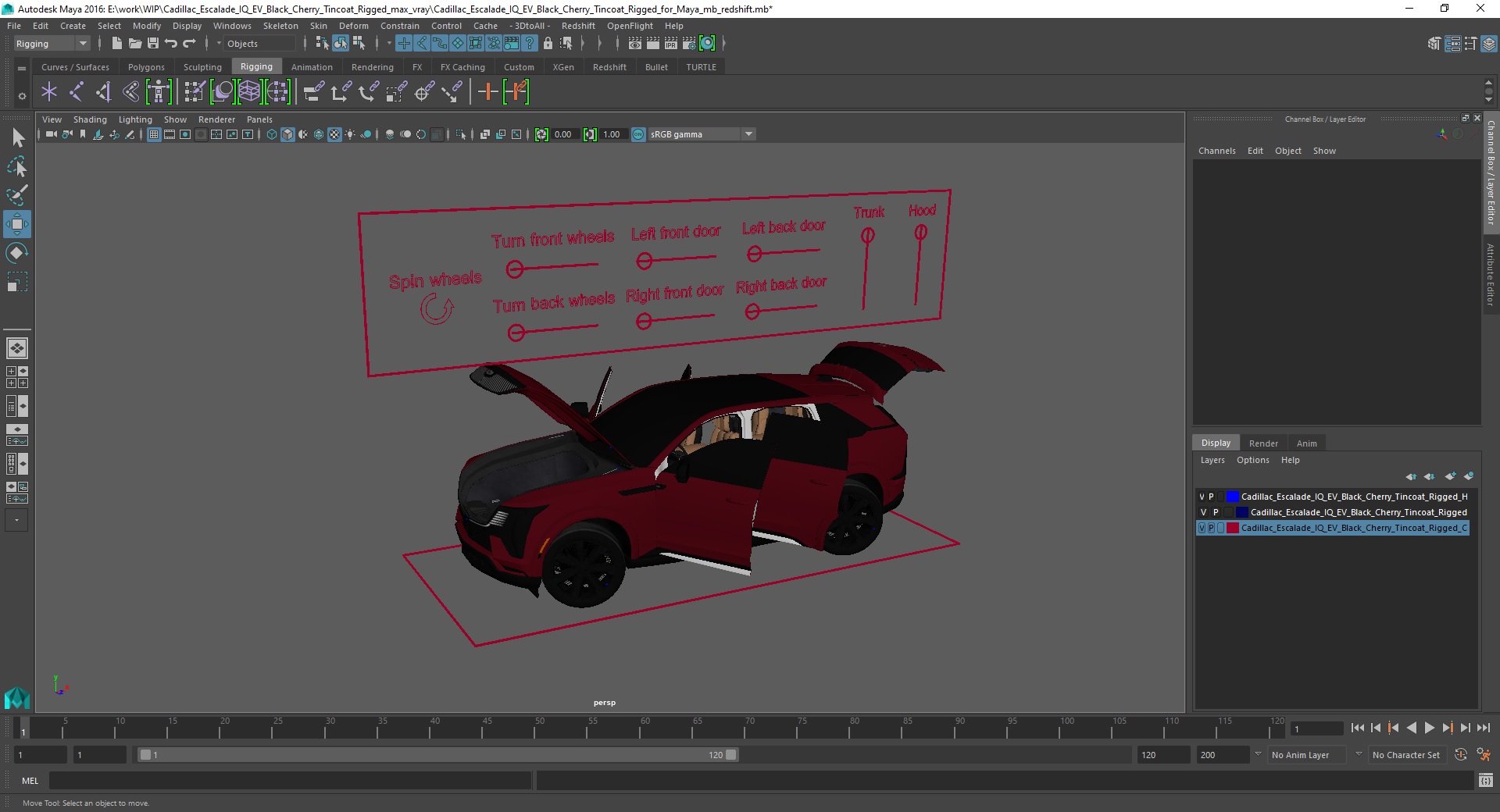The height and width of the screenshot is (812, 1500).
Task: Toggle the V box of the Tincoat_Rigged_H layer
Action: (1202, 497)
